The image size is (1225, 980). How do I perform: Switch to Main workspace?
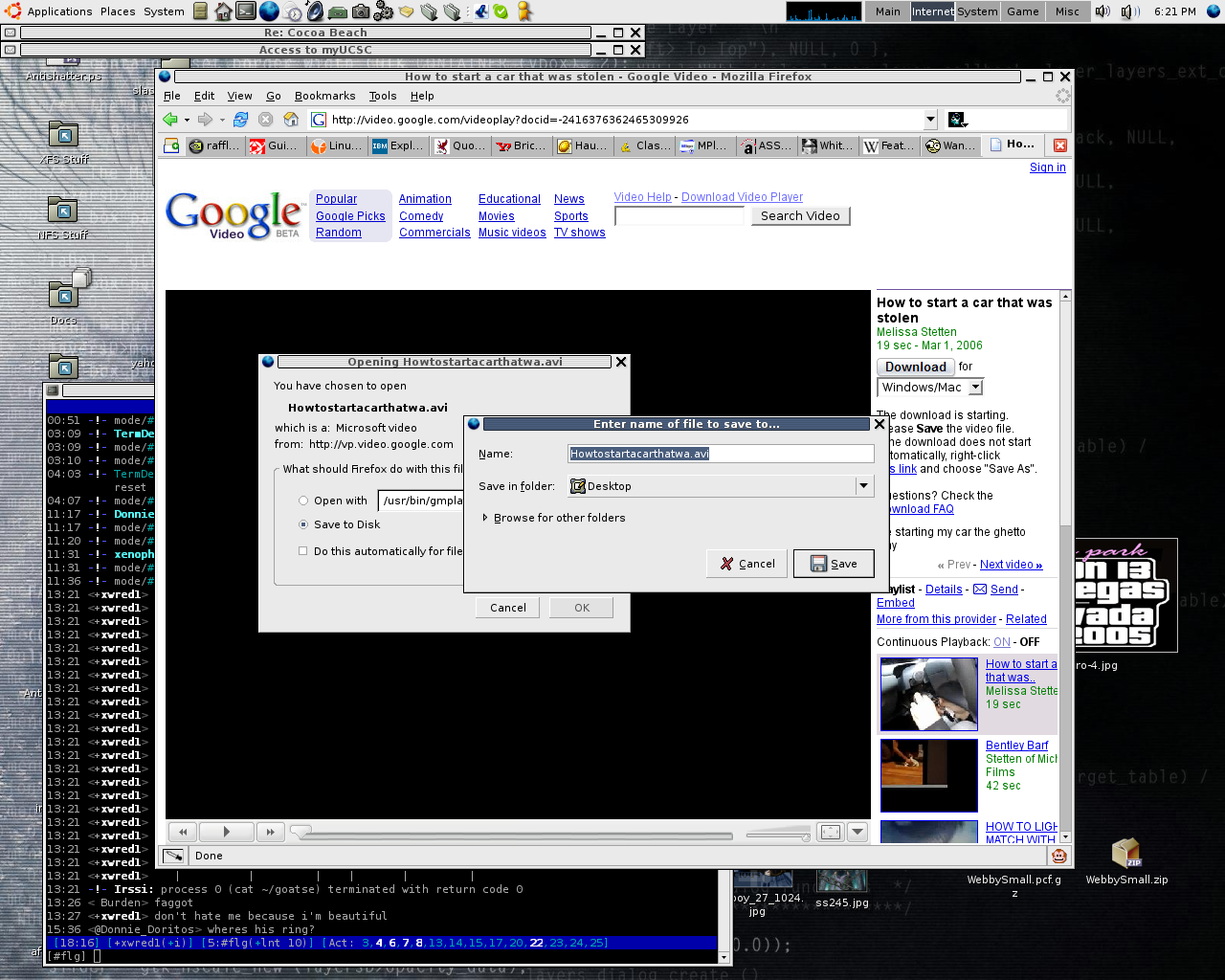(887, 11)
